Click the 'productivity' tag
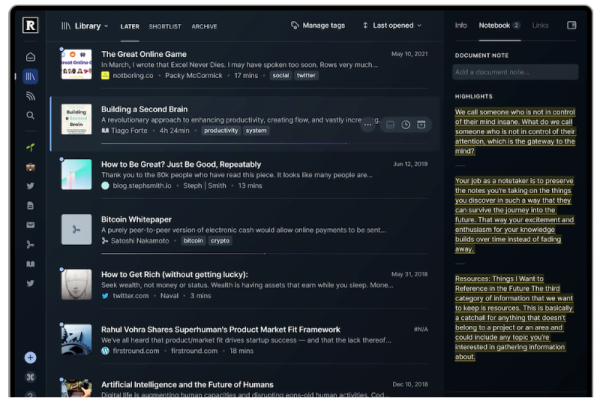The width and height of the screenshot is (600, 401). (x=221, y=130)
